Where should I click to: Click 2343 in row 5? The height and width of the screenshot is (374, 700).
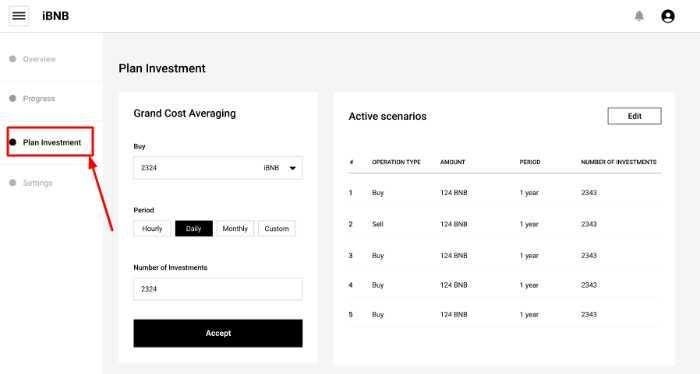pos(589,315)
